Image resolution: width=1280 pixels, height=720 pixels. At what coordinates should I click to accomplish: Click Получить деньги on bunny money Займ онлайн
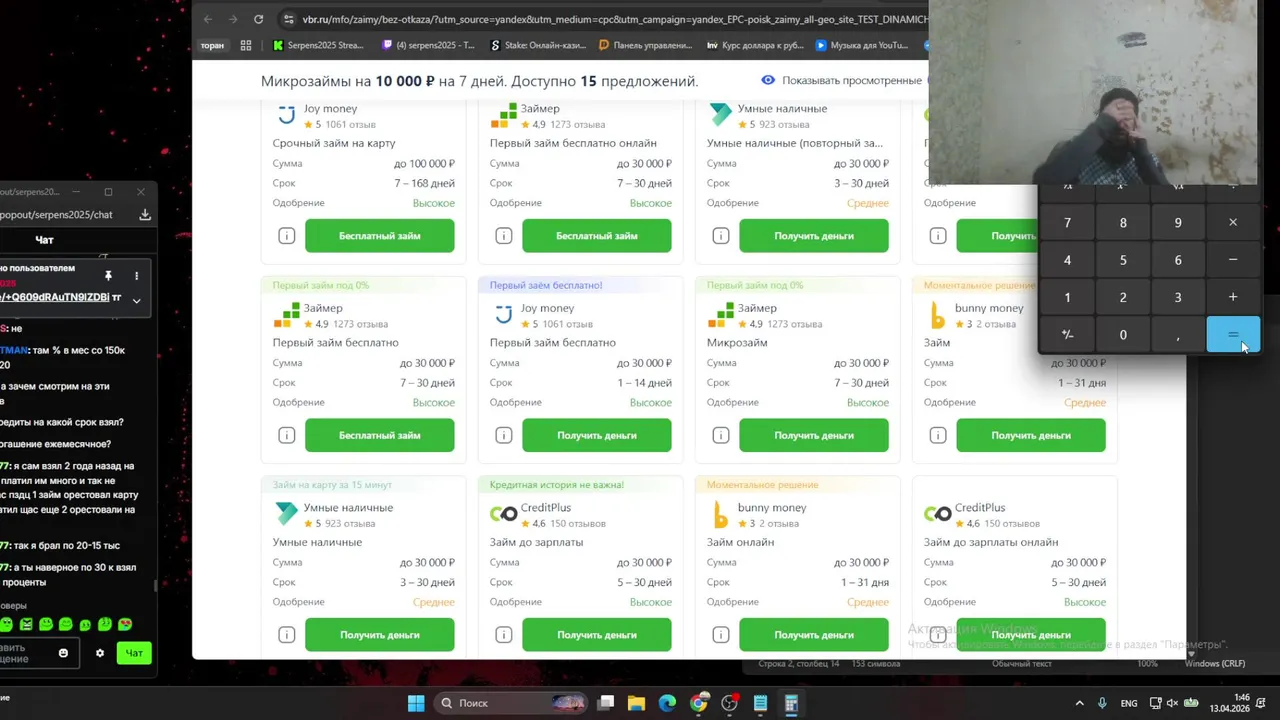click(814, 635)
